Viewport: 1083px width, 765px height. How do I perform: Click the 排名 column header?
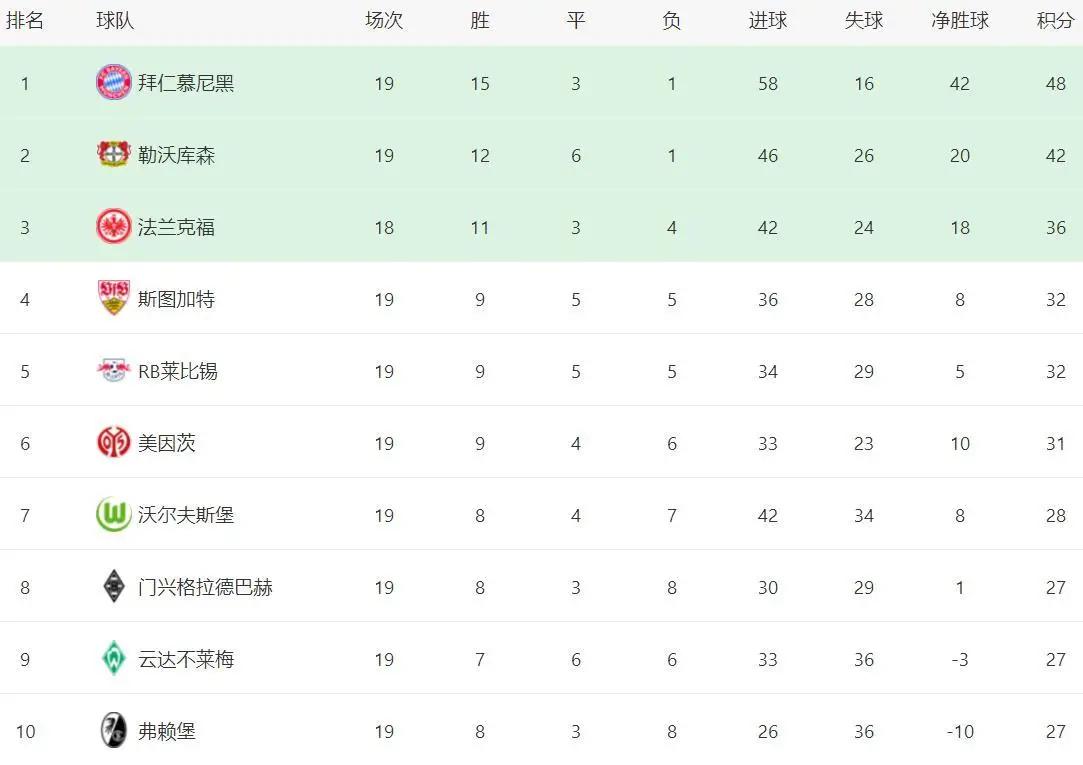pos(25,21)
